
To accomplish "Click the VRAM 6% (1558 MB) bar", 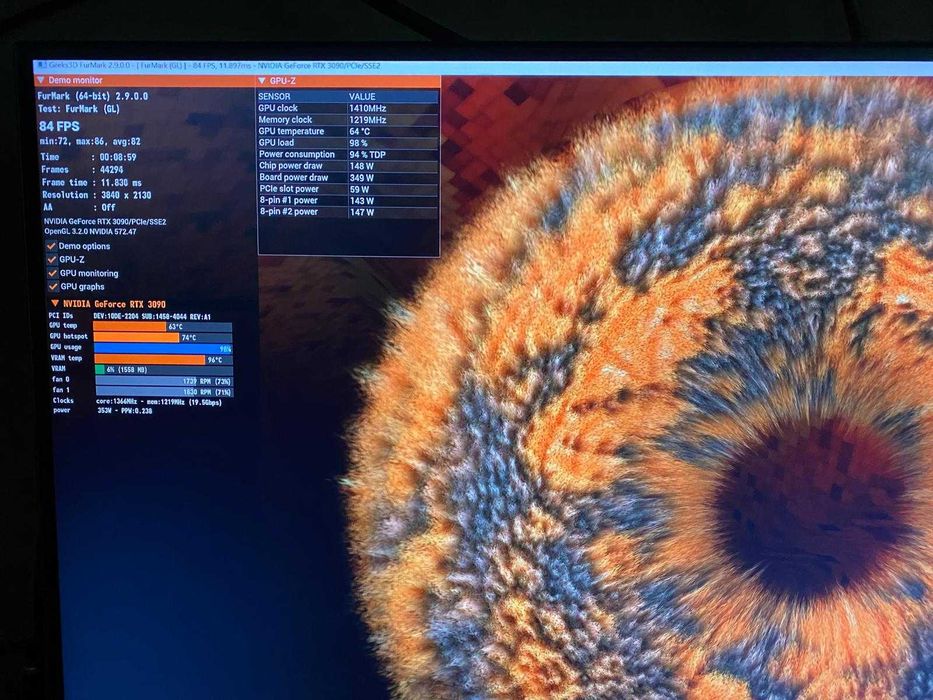I will (164, 370).
